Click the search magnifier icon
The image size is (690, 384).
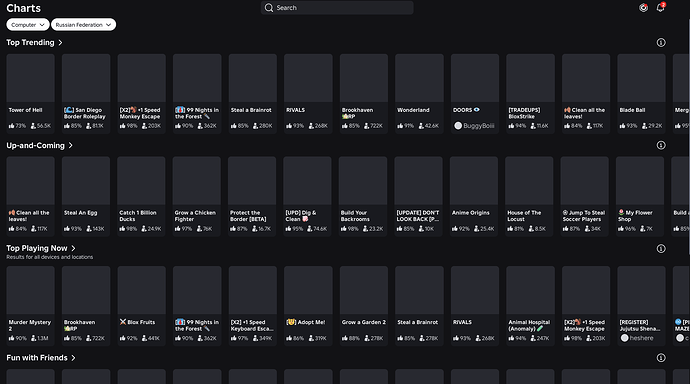coord(269,7)
